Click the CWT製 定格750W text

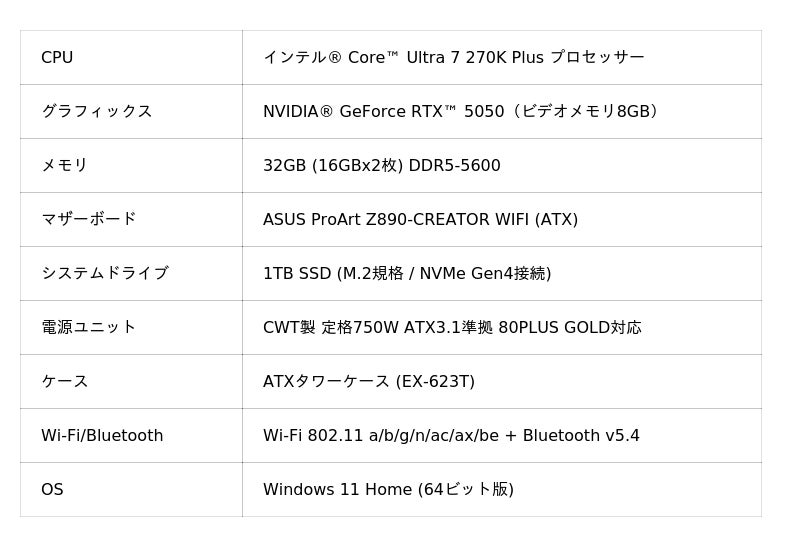coord(330,328)
